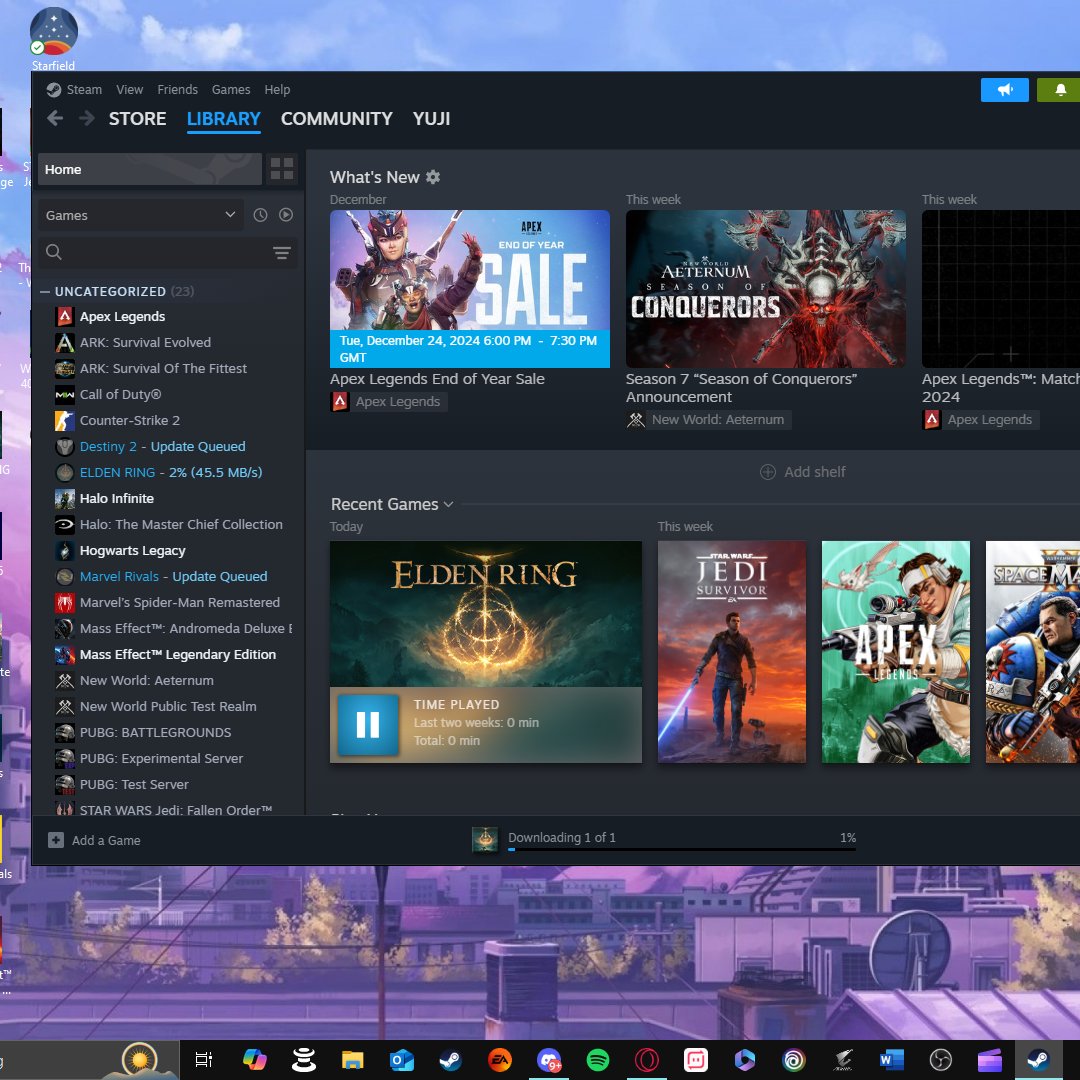Show ready-to-play games only
1080x1080 pixels.
[286, 215]
